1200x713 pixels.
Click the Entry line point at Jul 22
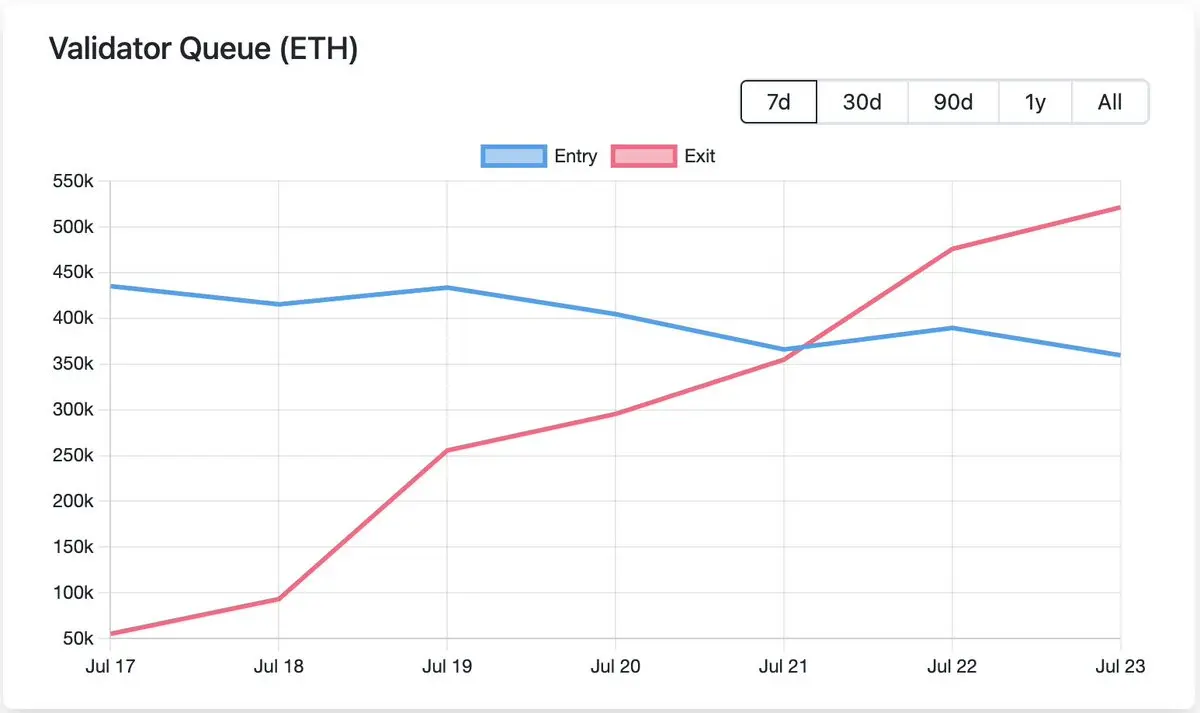pyautogui.click(x=951, y=328)
